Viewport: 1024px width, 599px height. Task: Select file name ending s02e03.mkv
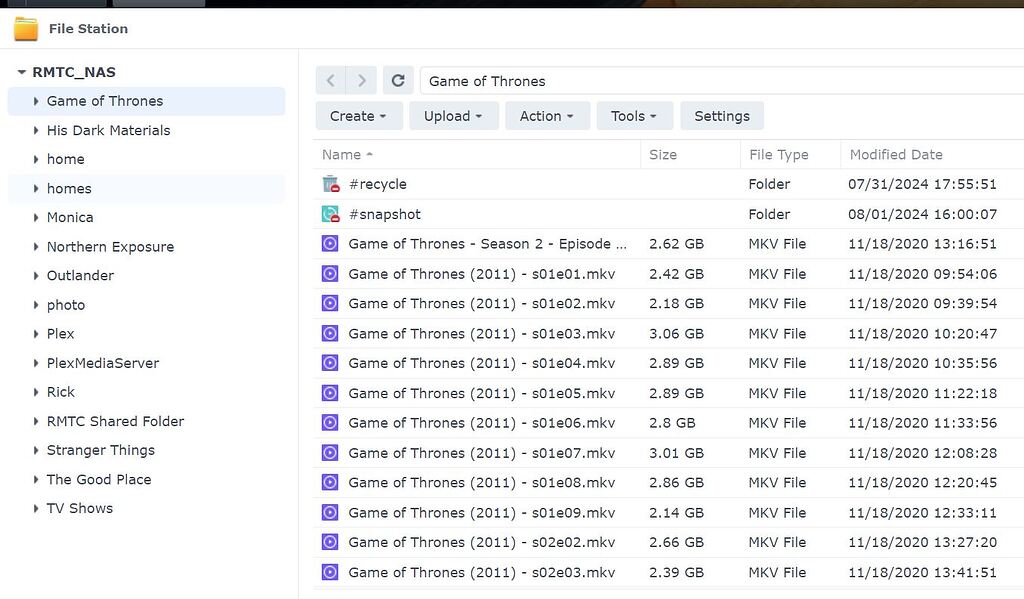[x=482, y=572]
